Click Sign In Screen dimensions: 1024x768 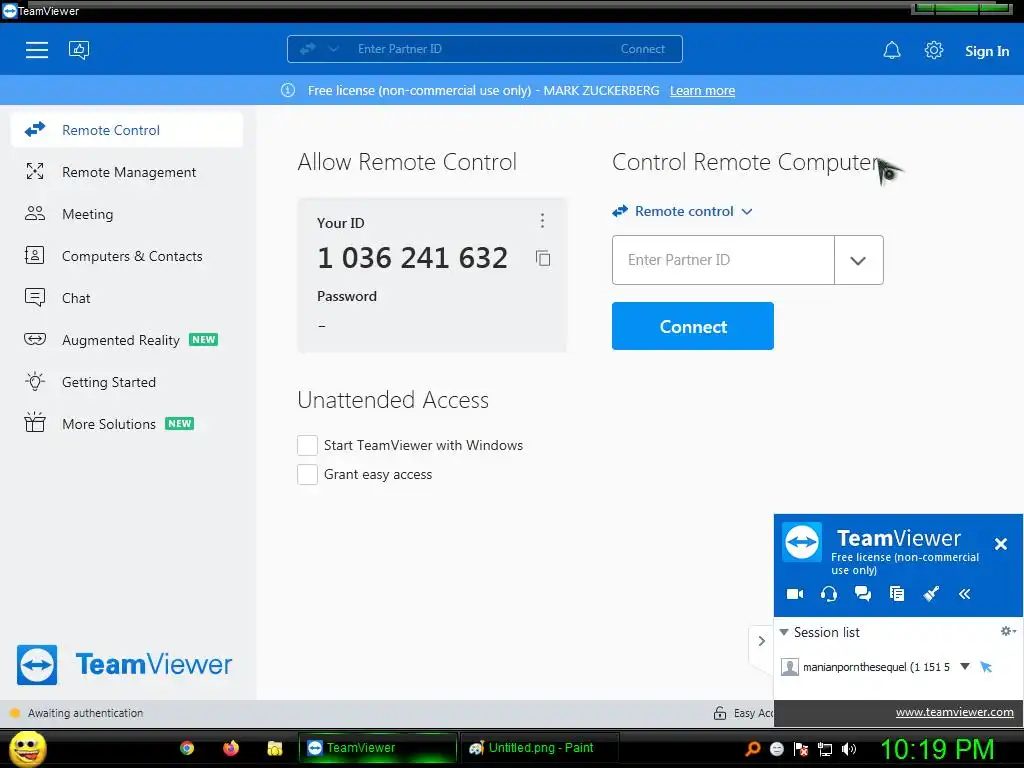987,51
